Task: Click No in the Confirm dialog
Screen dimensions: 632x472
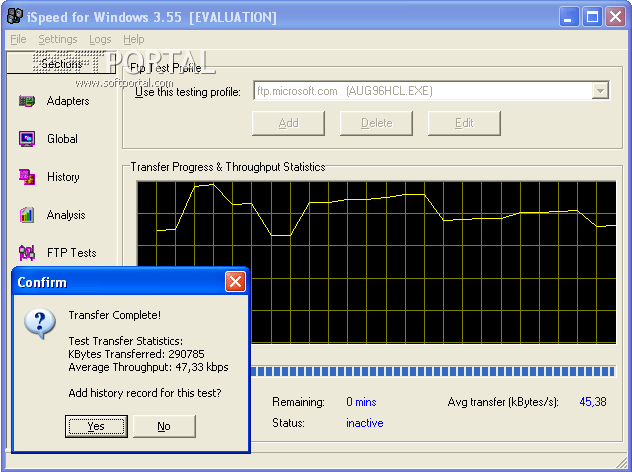Action: point(164,426)
